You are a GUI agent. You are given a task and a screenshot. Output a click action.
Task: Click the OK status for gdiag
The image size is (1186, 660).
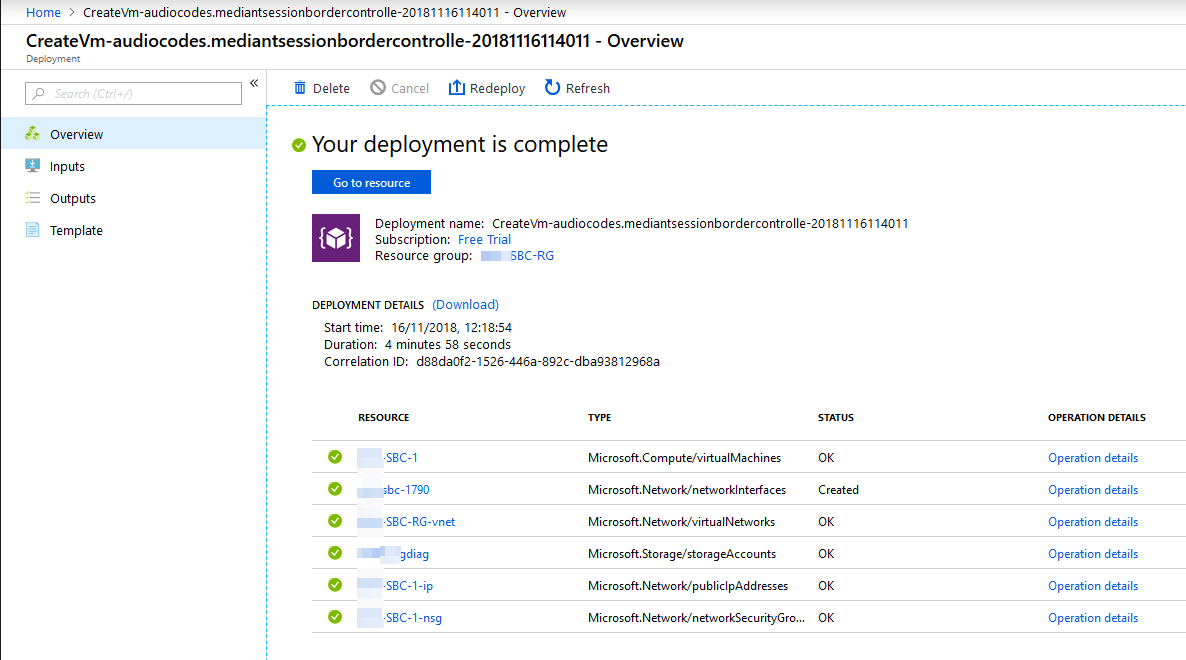pyautogui.click(x=826, y=554)
